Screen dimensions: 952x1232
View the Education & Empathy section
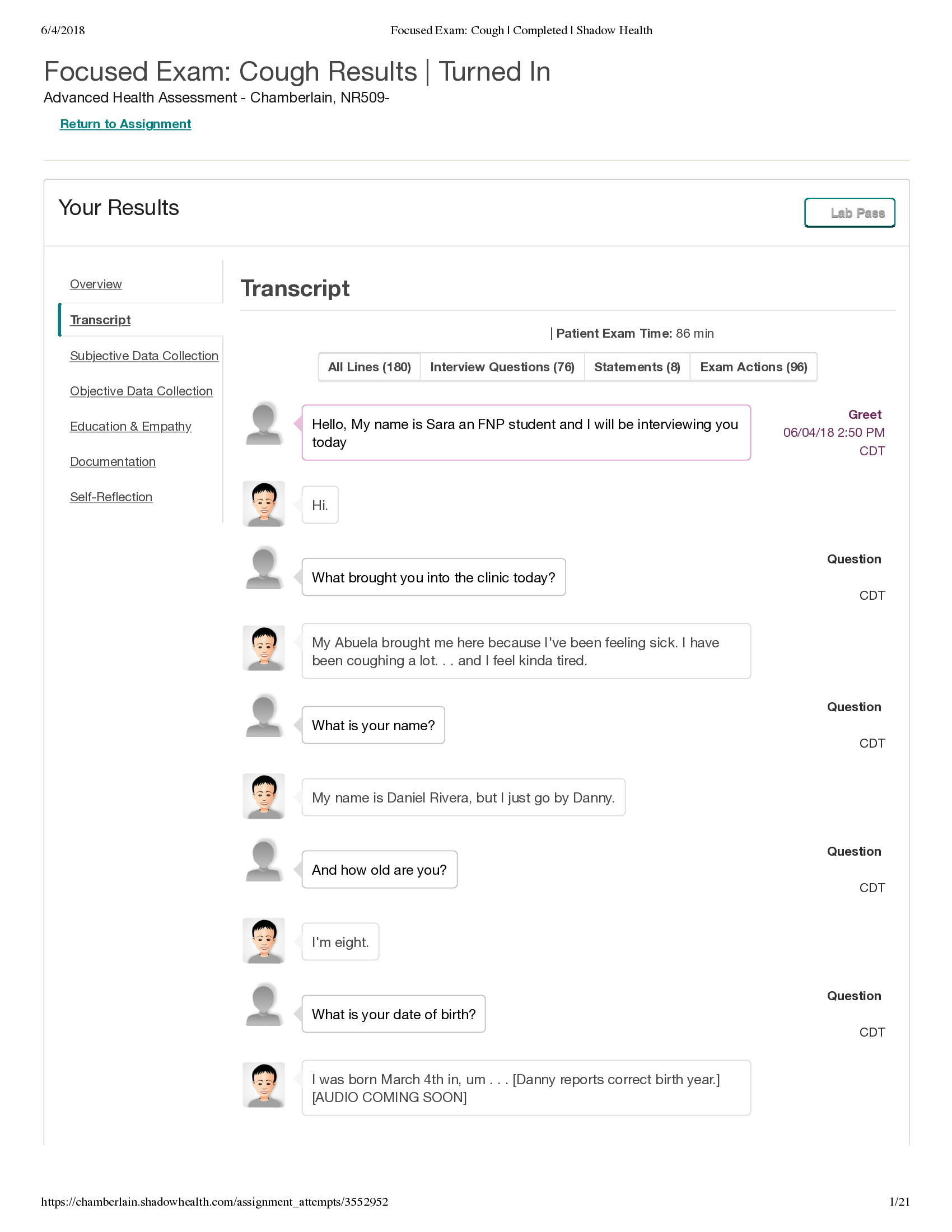click(x=130, y=427)
